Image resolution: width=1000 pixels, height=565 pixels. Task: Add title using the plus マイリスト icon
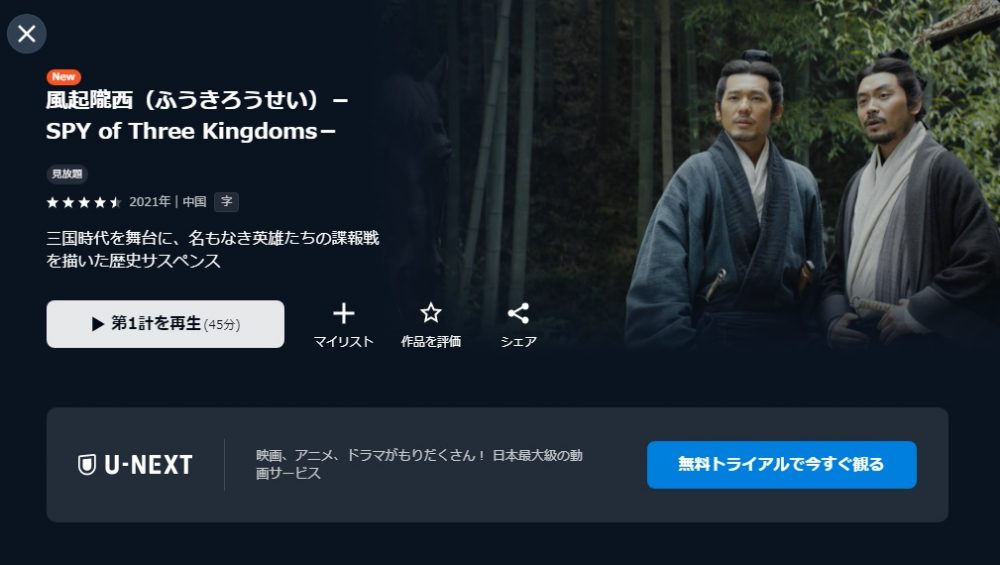[344, 313]
